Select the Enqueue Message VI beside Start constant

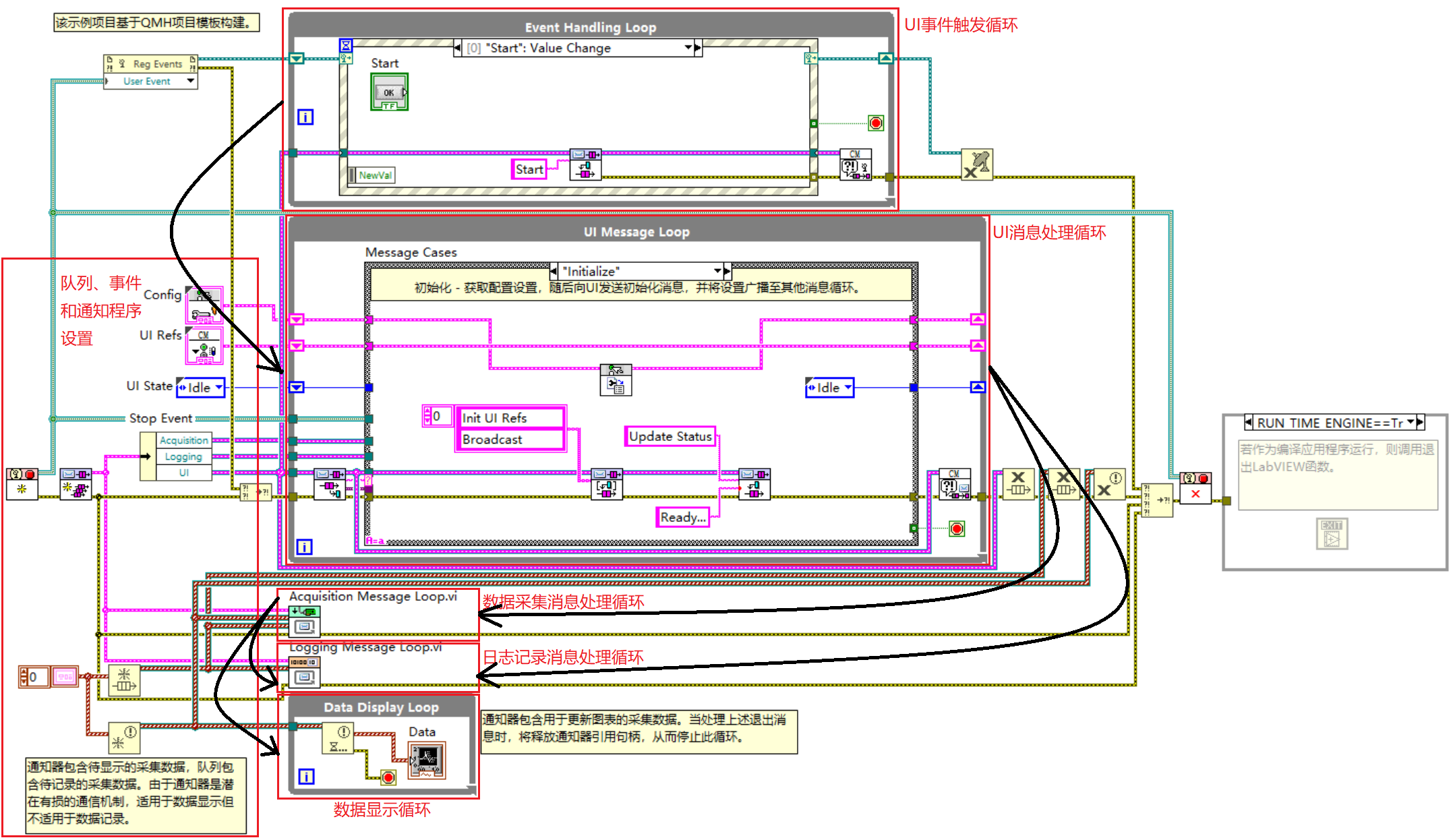[586, 162]
